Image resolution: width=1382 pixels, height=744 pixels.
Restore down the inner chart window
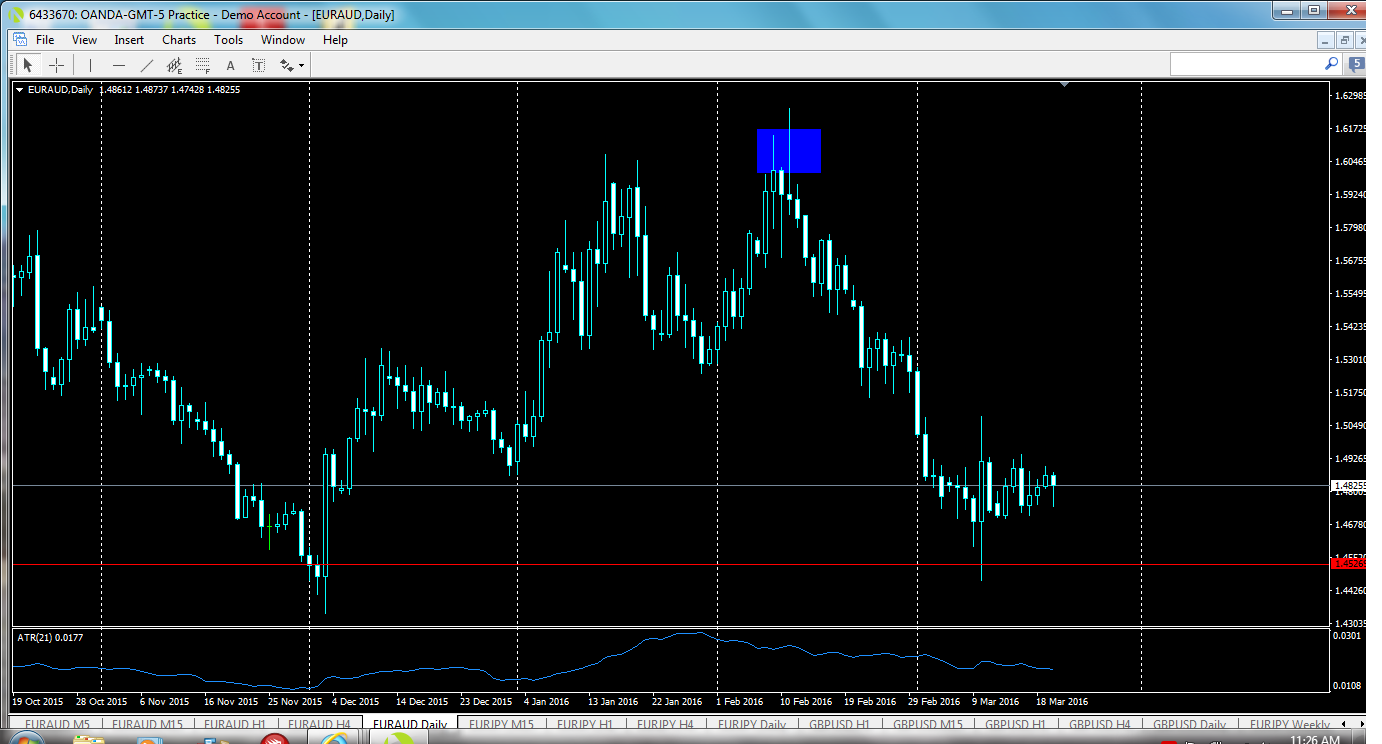click(x=1345, y=41)
